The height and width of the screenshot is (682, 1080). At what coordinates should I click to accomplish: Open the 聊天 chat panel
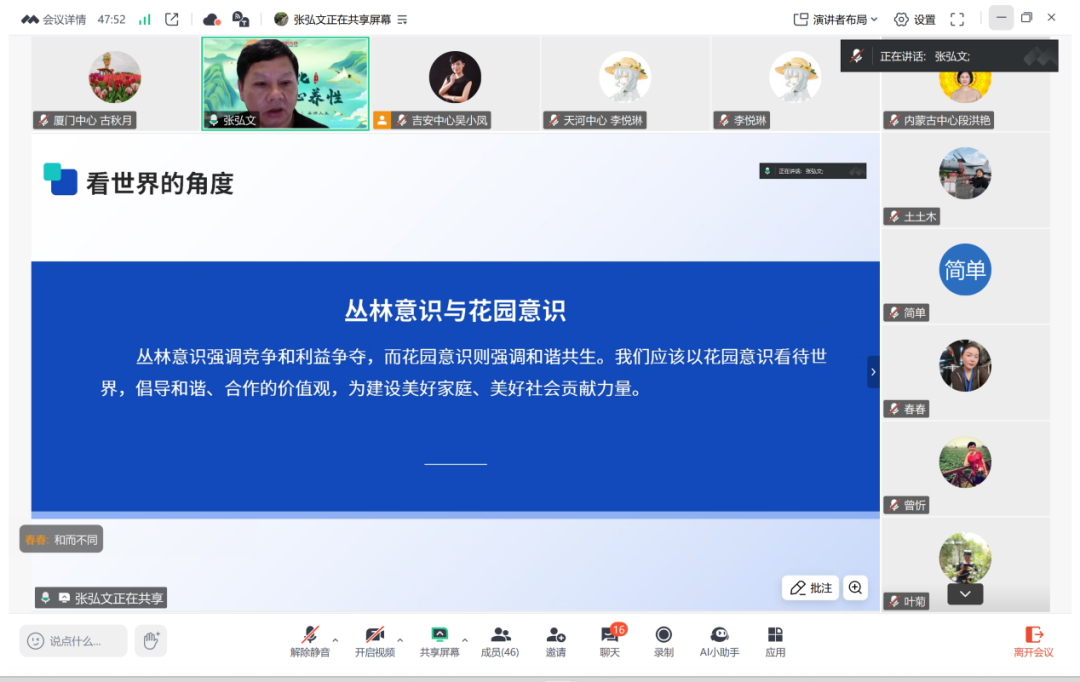coord(610,640)
